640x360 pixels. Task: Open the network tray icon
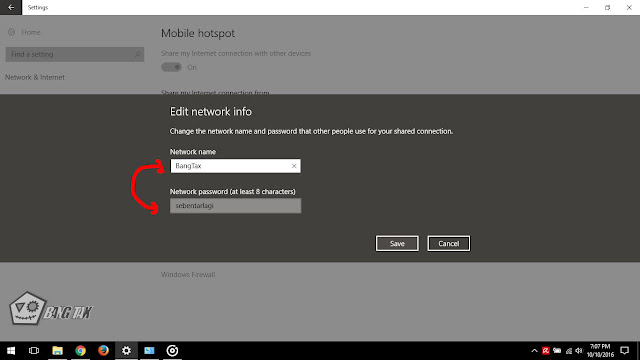point(569,351)
